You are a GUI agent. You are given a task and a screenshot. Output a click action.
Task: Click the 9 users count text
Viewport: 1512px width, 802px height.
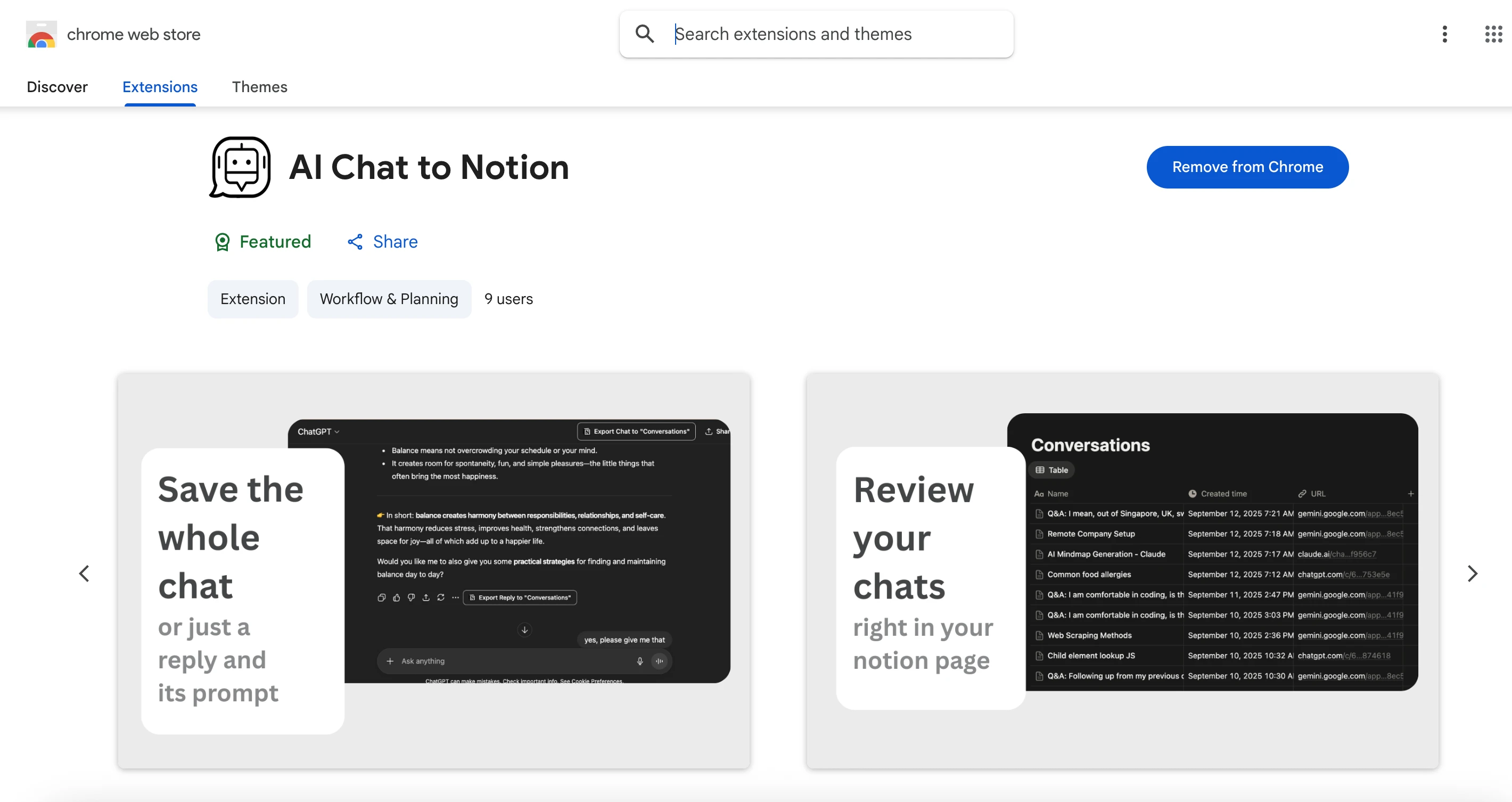coord(508,299)
